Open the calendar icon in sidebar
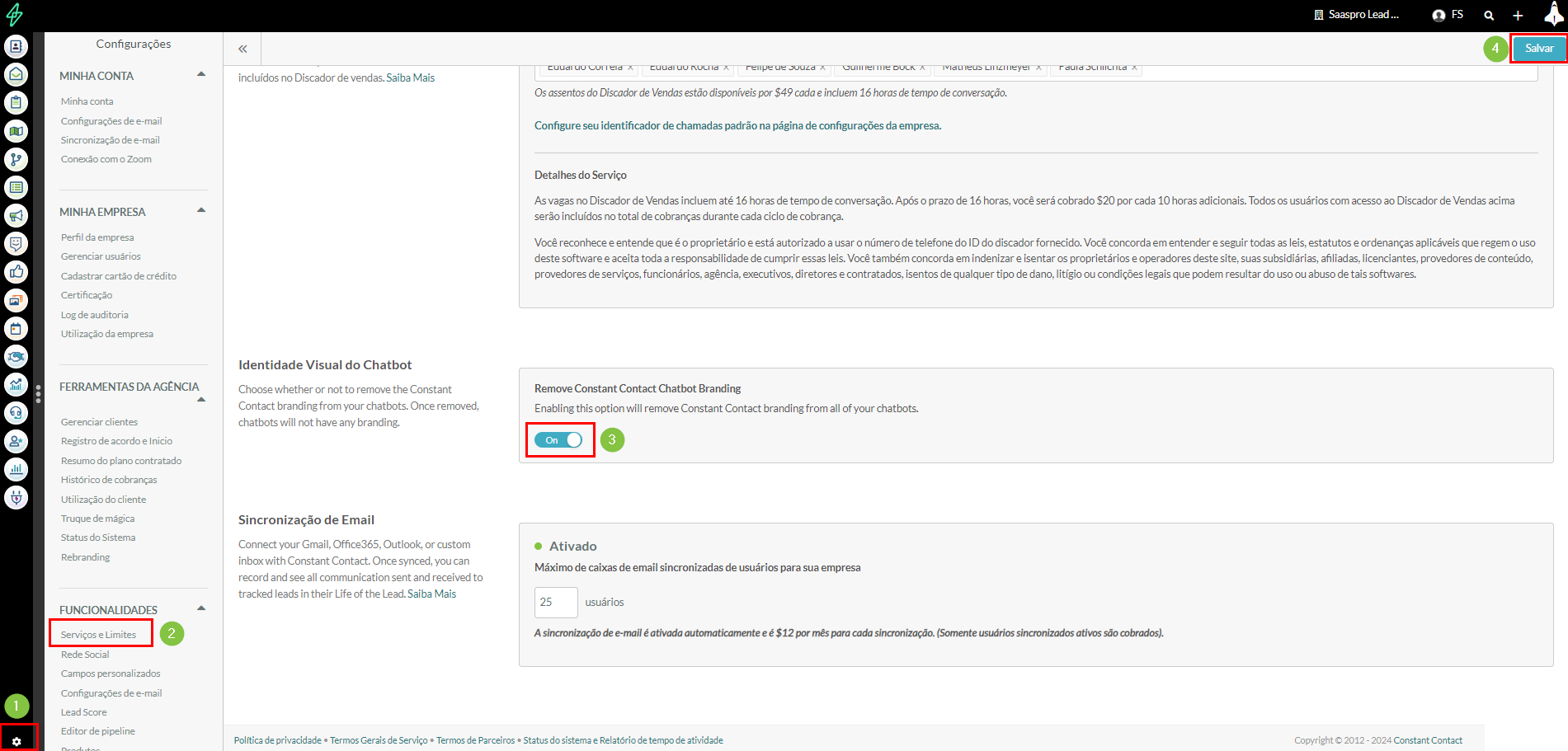This screenshot has width=1568, height=751. coord(16,328)
